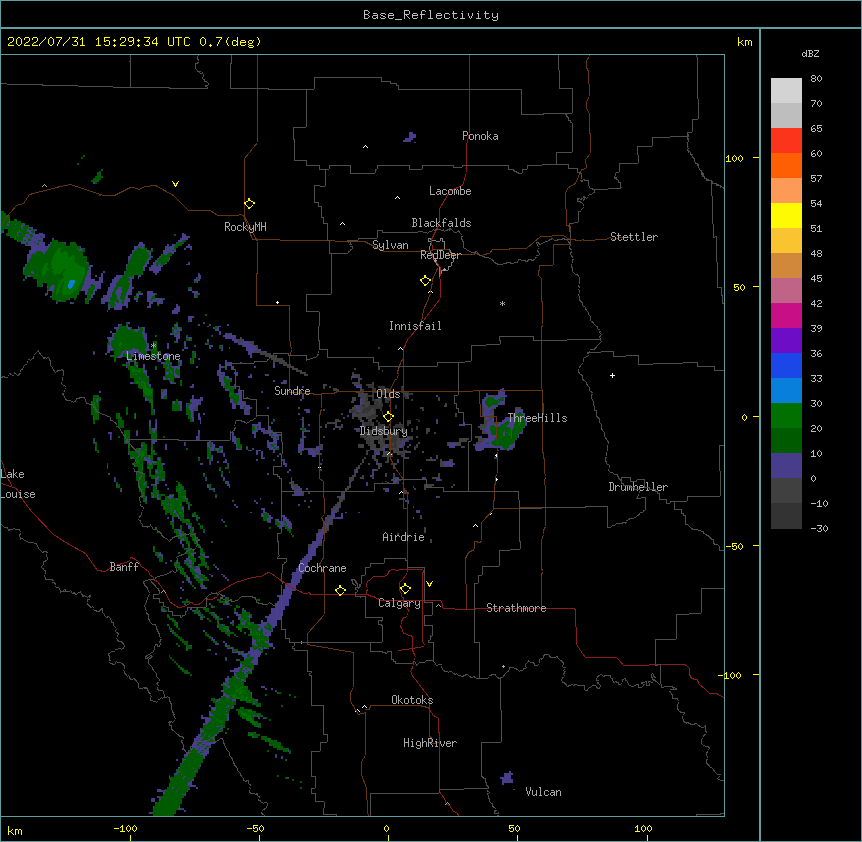Screen dimensions: 862x842
Task: Click the Lacombe city label
Action: 450,191
